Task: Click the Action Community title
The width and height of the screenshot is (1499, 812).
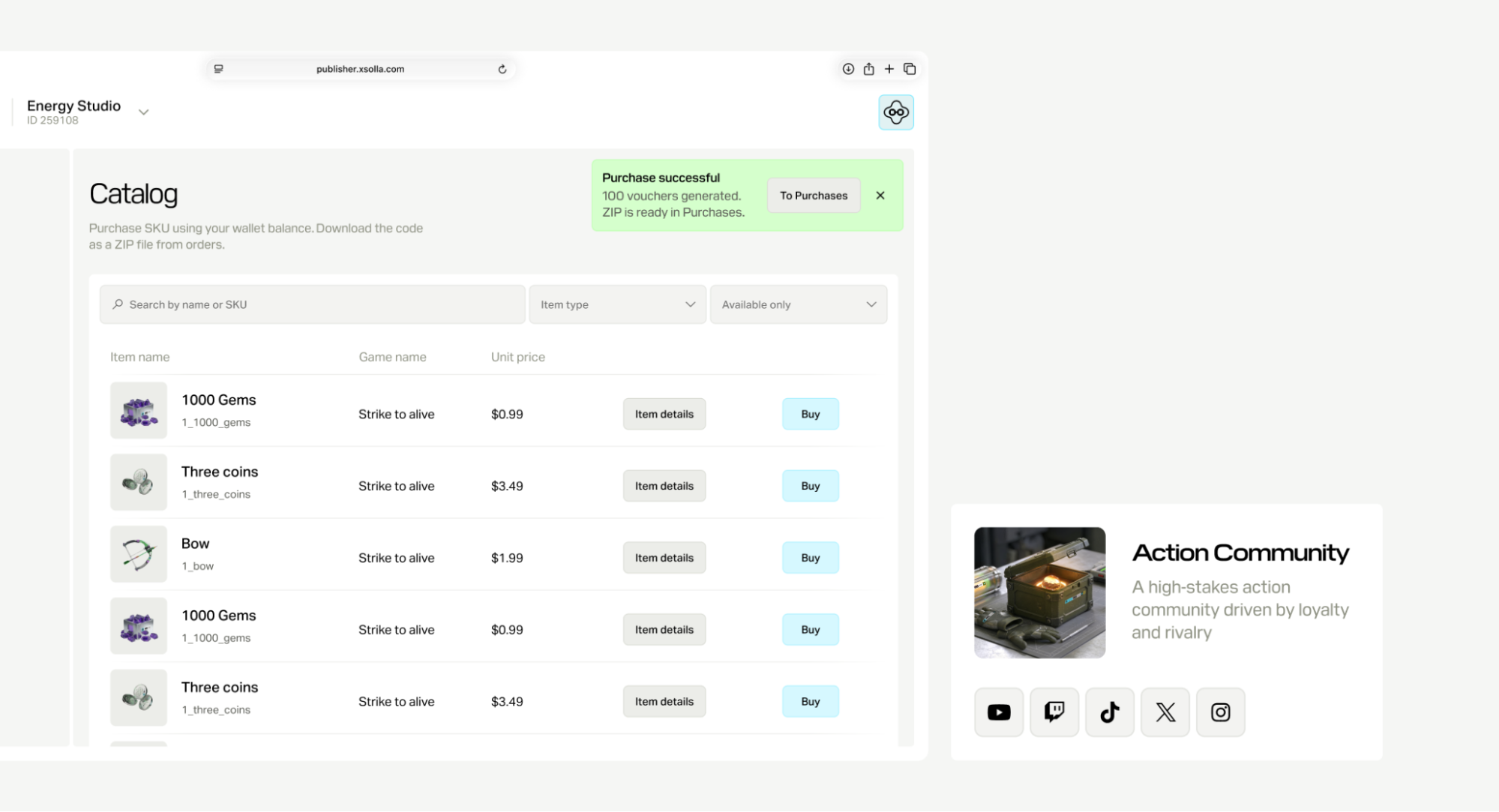Action: click(x=1240, y=553)
